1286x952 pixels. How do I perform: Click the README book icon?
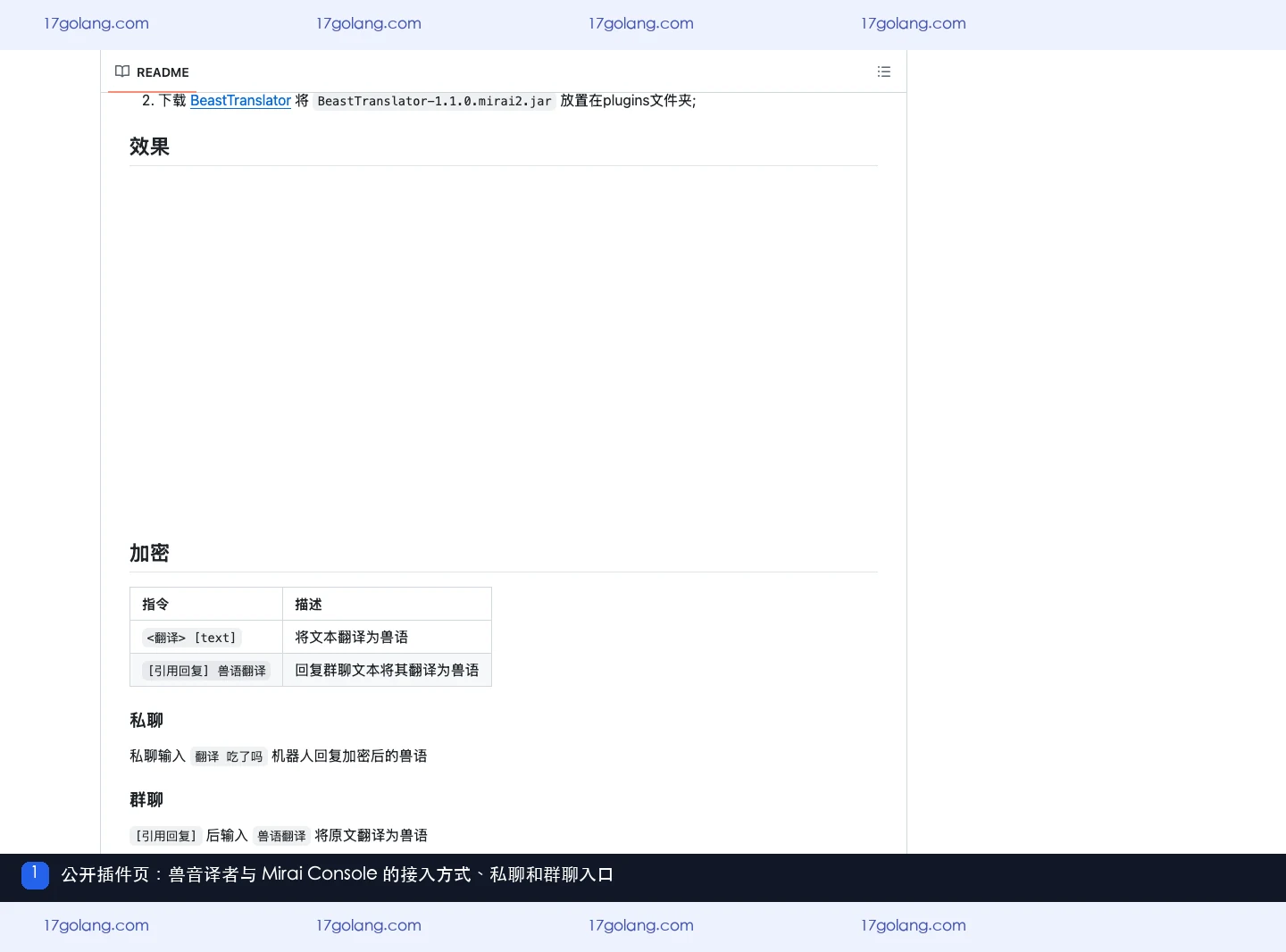[x=122, y=71]
